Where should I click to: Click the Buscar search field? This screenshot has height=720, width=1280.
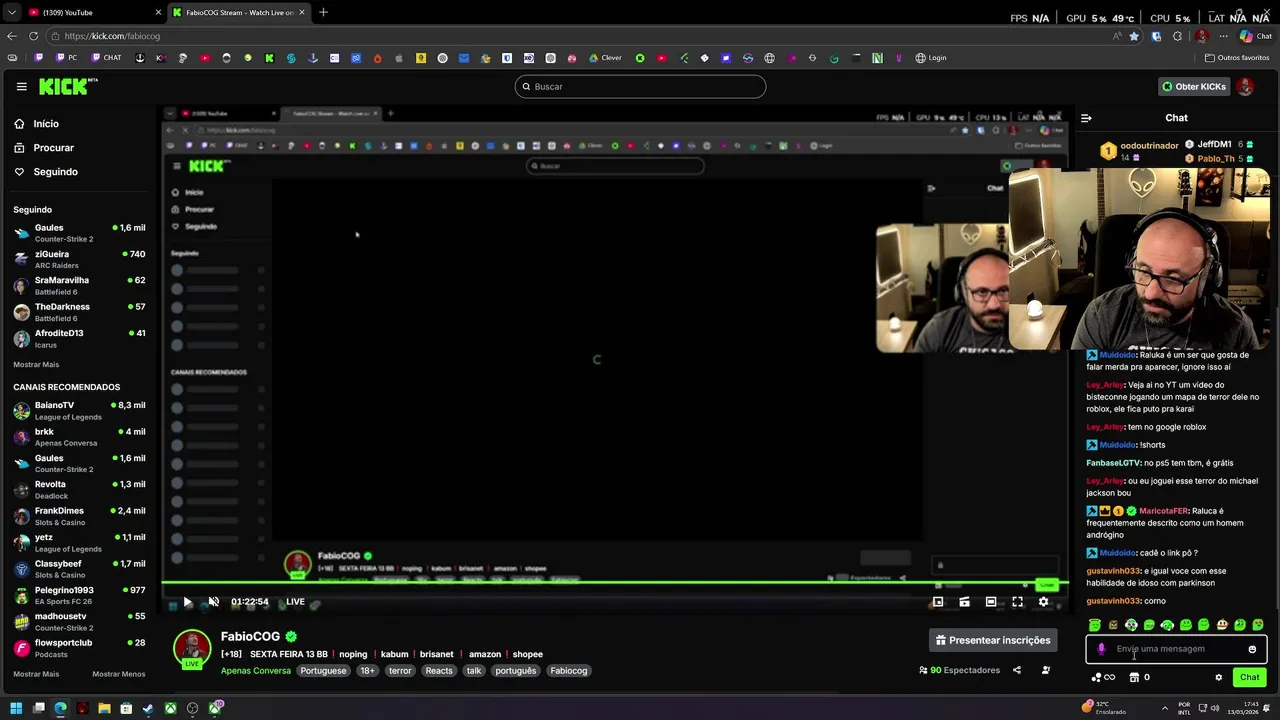[x=640, y=87]
